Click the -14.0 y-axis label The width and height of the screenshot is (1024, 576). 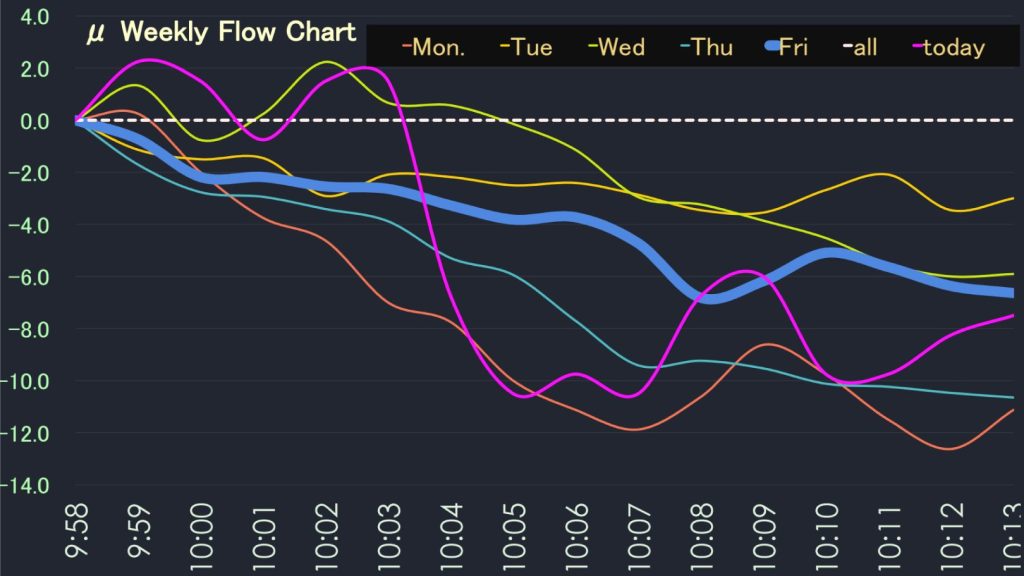pyautogui.click(x=28, y=486)
